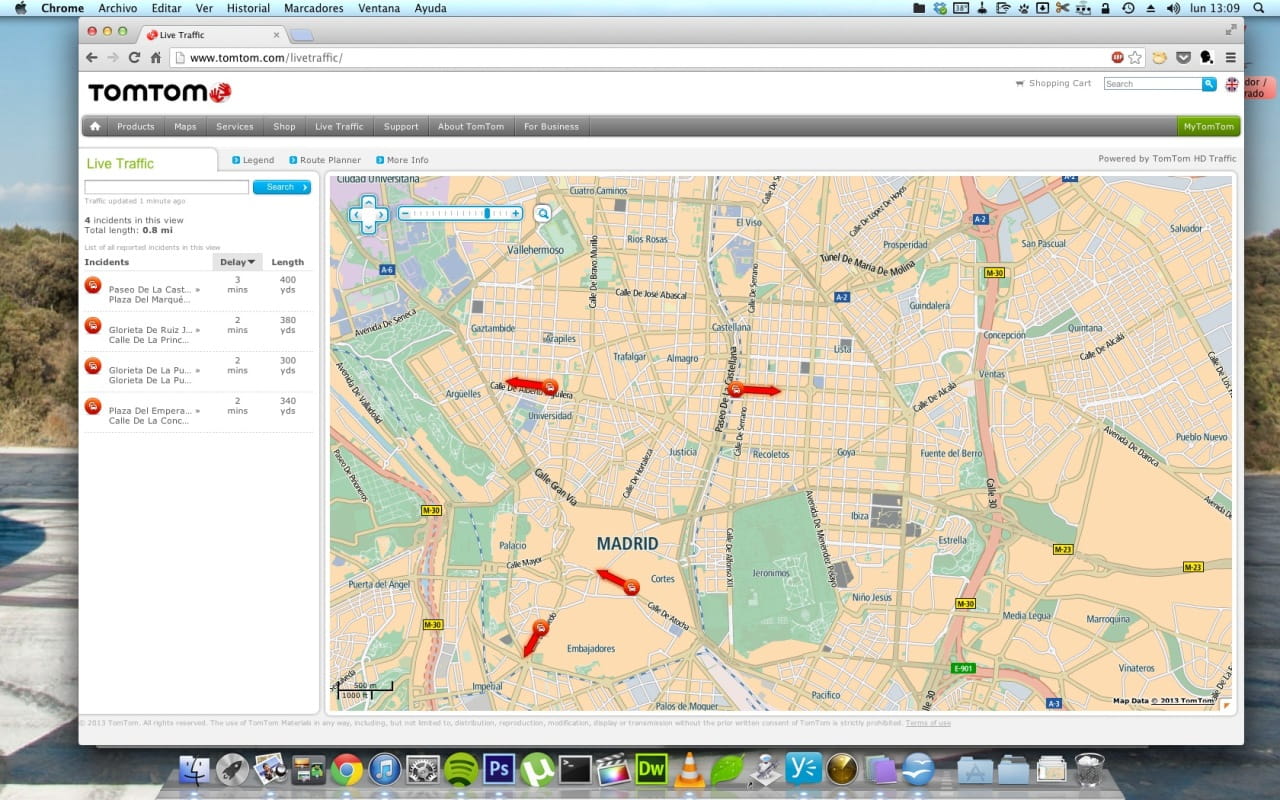Open the Maps menu in the navigation bar

click(185, 126)
